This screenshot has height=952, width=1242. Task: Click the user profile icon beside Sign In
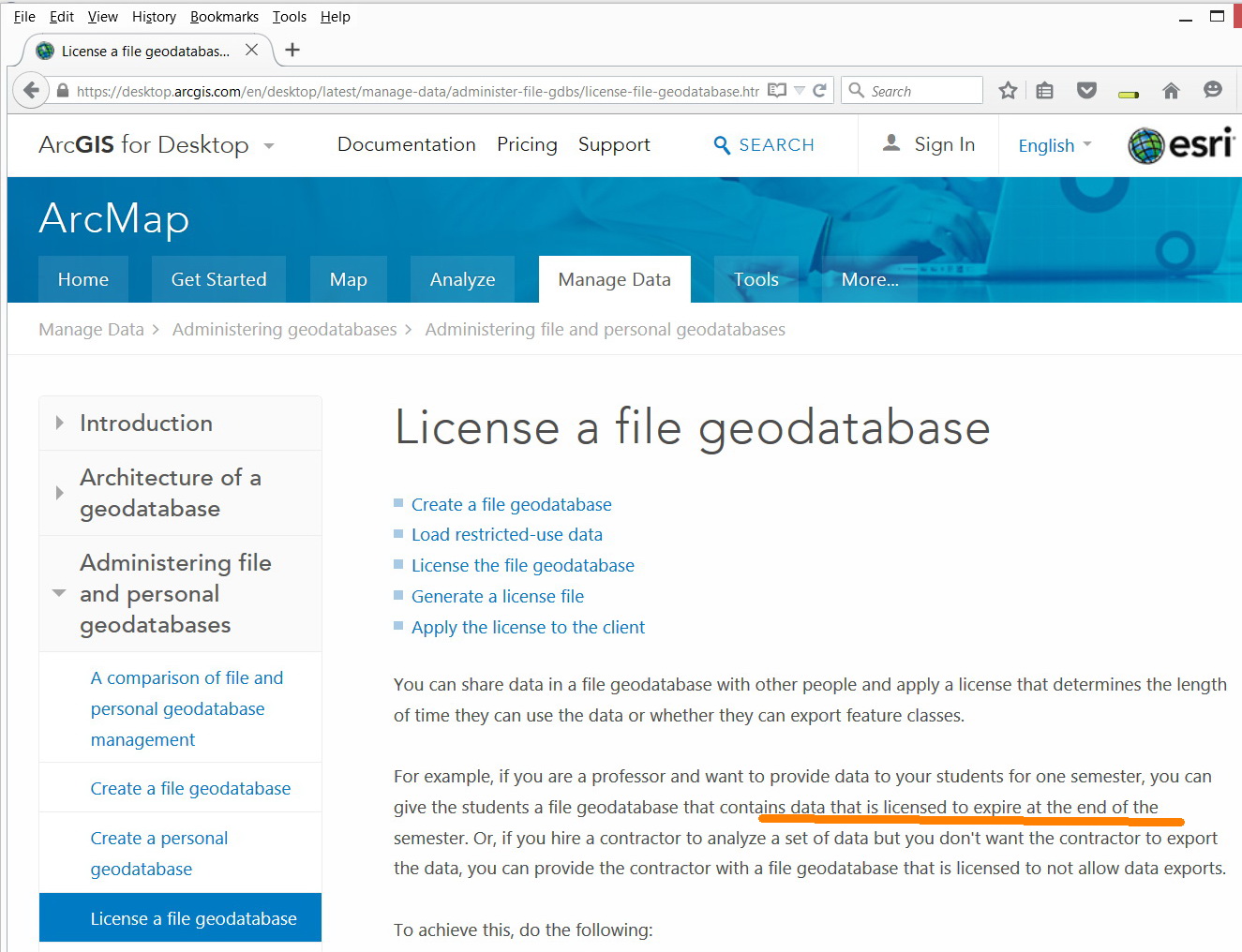coord(891,142)
